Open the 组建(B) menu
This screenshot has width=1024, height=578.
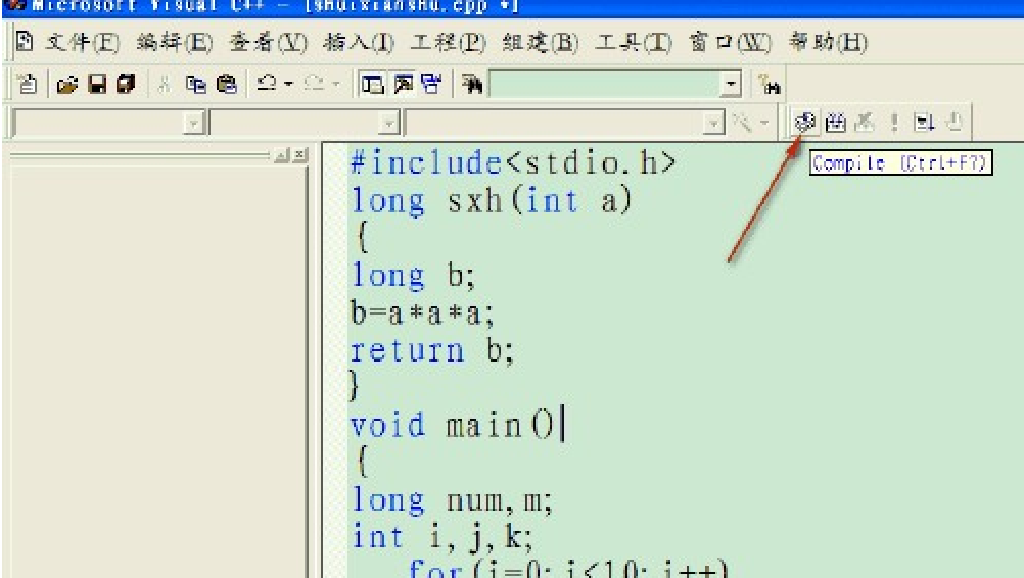541,42
